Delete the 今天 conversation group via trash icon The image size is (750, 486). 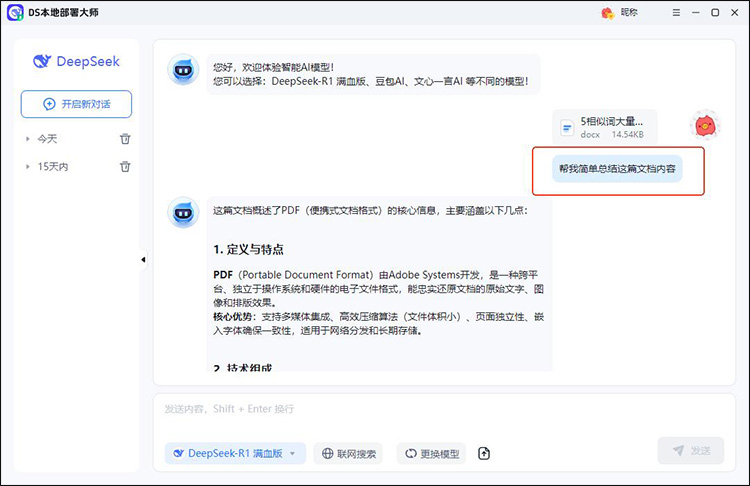pyautogui.click(x=125, y=139)
